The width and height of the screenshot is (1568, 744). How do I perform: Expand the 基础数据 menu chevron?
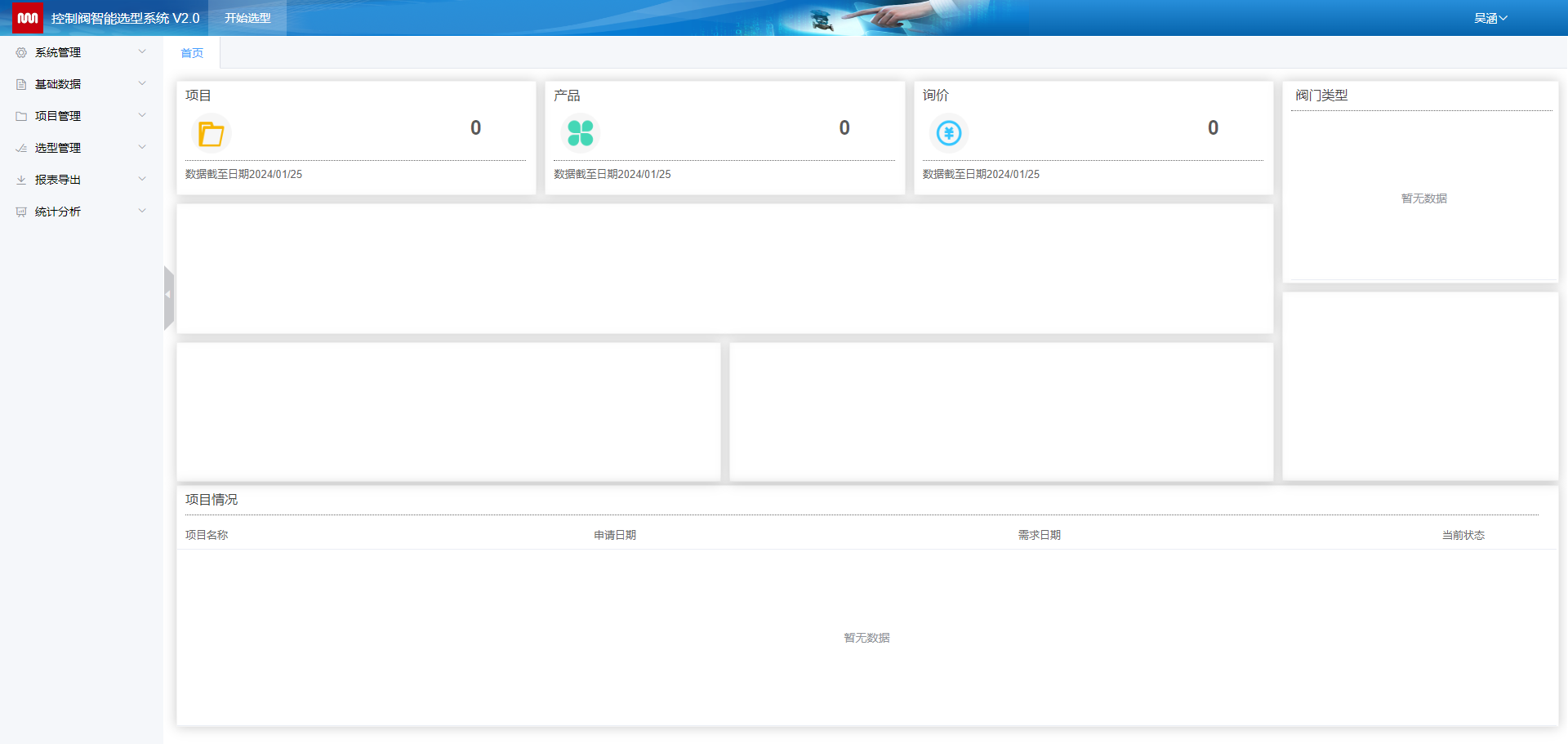click(142, 83)
